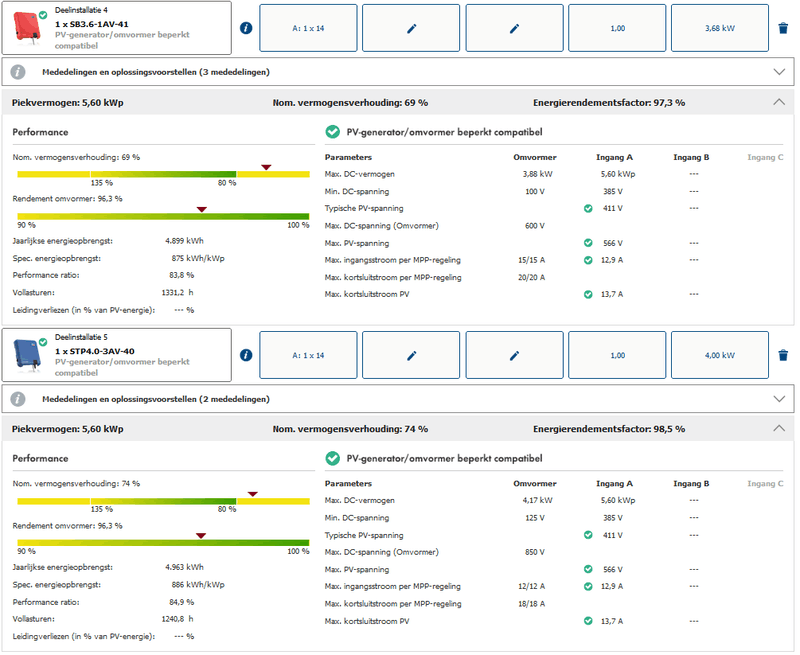Image resolution: width=800 pixels, height=655 pixels.
Task: Click the blue STP4.0 inverter thumbnail
Action: coord(27,355)
